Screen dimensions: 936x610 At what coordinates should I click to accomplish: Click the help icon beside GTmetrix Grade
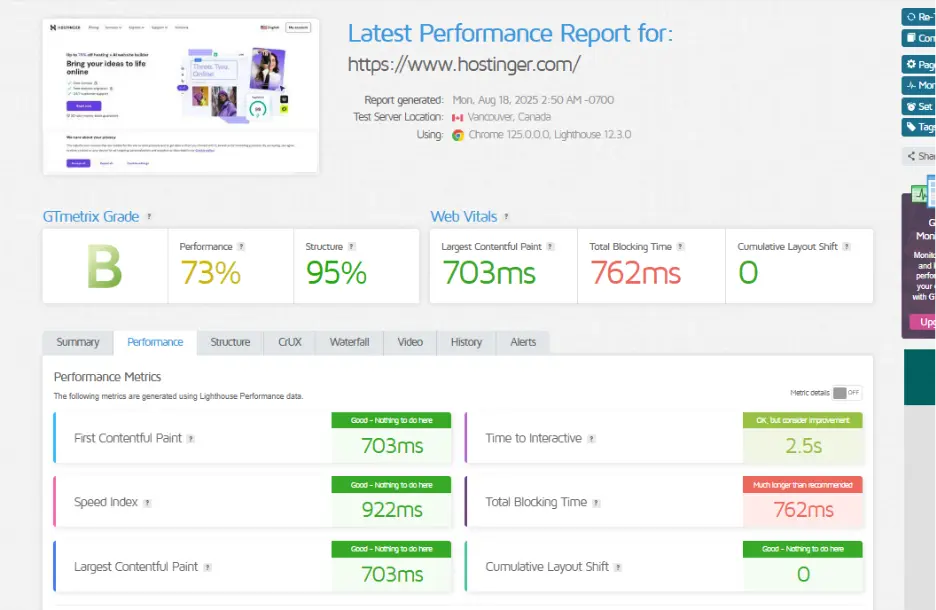[x=149, y=217]
